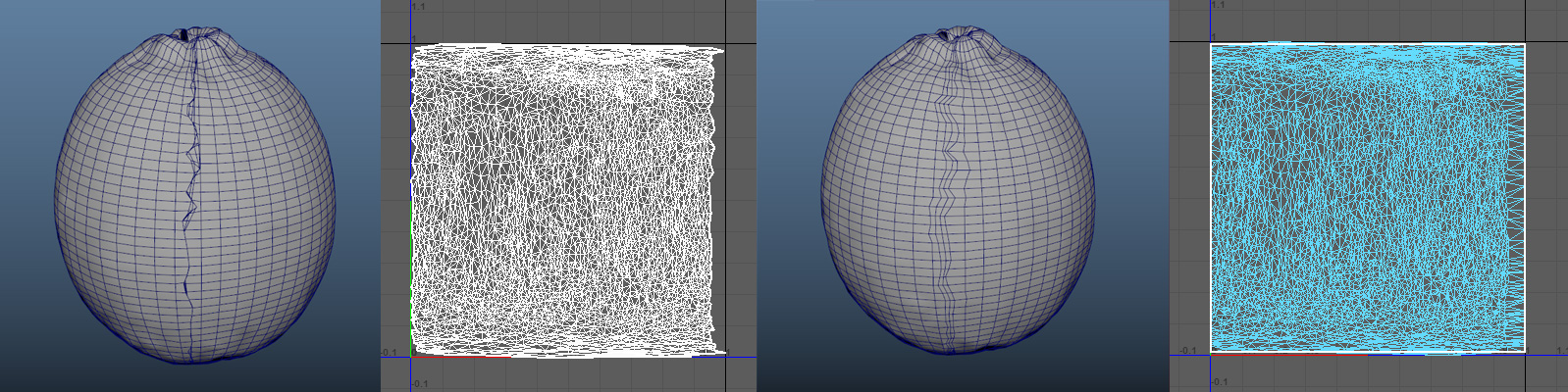Click bottom-left corner of the cyan UV shell
The height and width of the screenshot is (392, 1568).
(1211, 350)
